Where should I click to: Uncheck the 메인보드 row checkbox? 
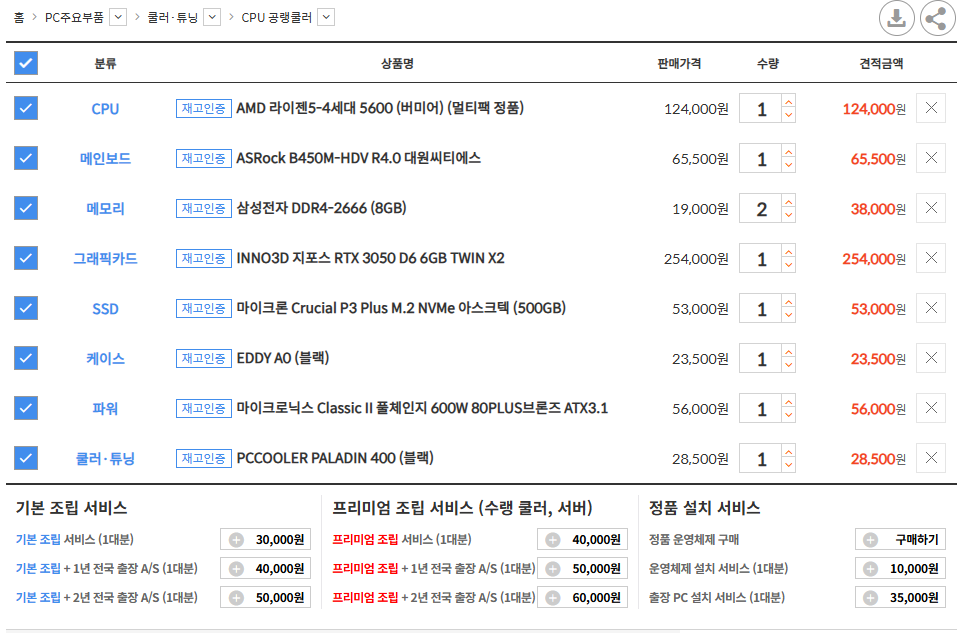click(26, 158)
